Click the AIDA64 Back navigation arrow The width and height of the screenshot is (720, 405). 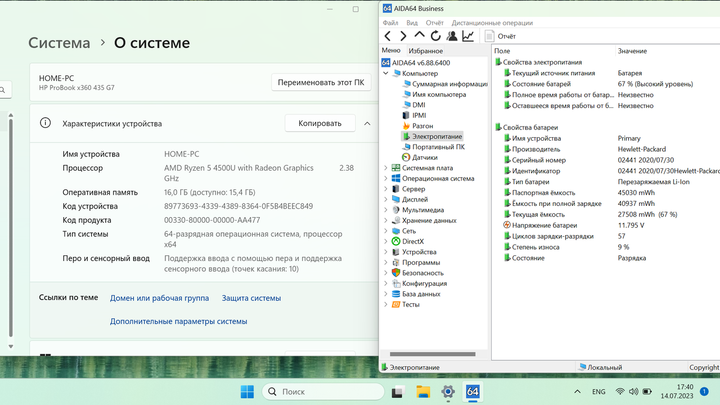click(388, 36)
